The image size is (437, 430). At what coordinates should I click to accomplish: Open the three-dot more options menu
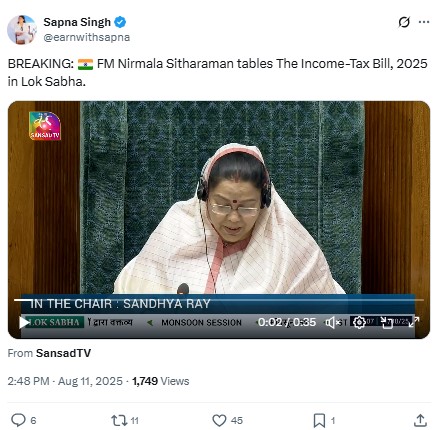424,22
